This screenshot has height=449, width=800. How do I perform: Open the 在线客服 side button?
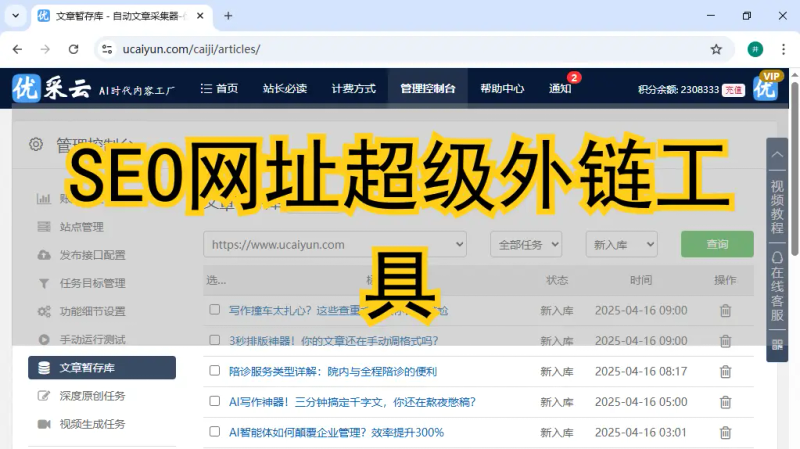click(777, 286)
